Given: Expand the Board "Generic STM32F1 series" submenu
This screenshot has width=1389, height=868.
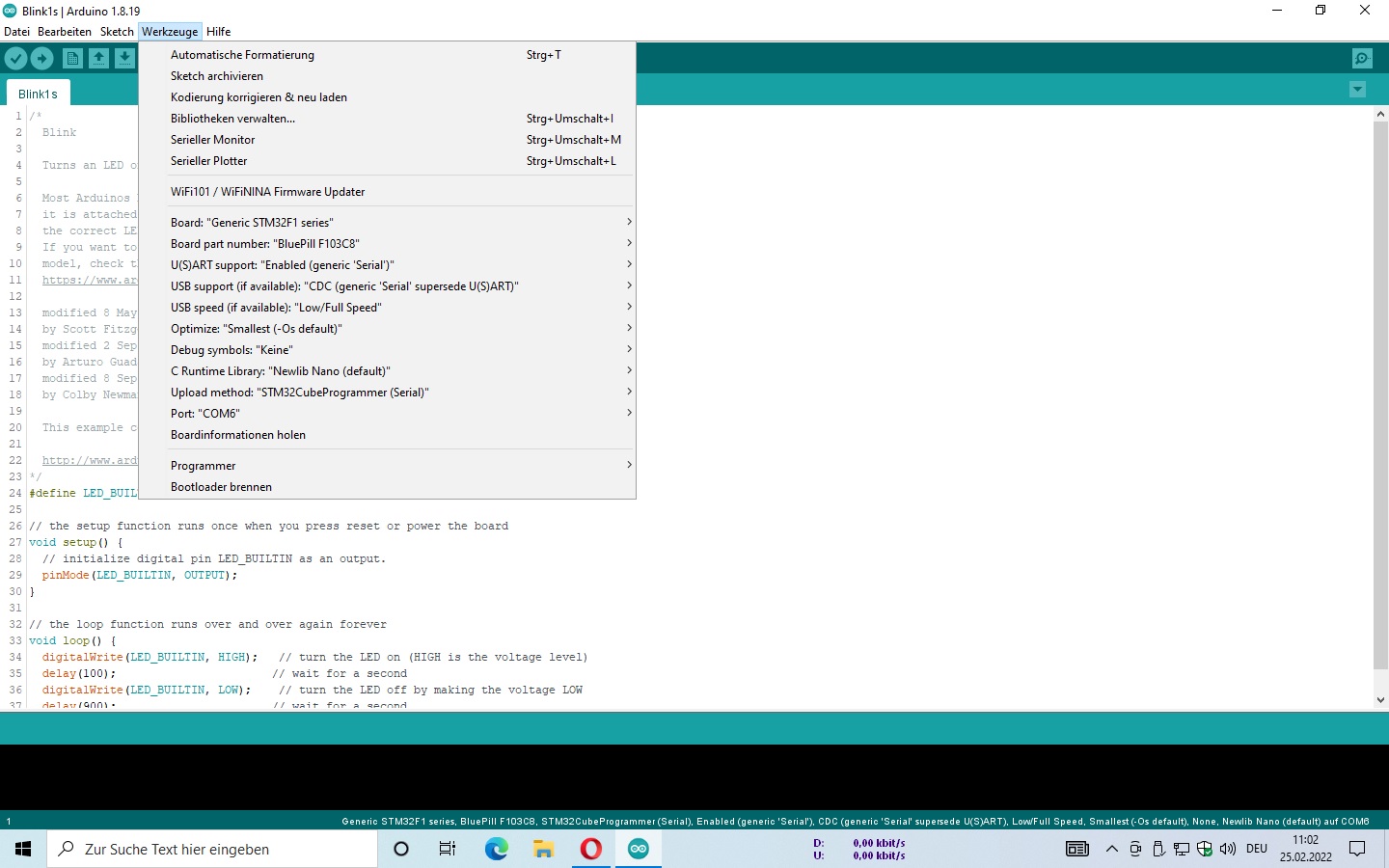Looking at the screenshot, I should coord(387,223).
